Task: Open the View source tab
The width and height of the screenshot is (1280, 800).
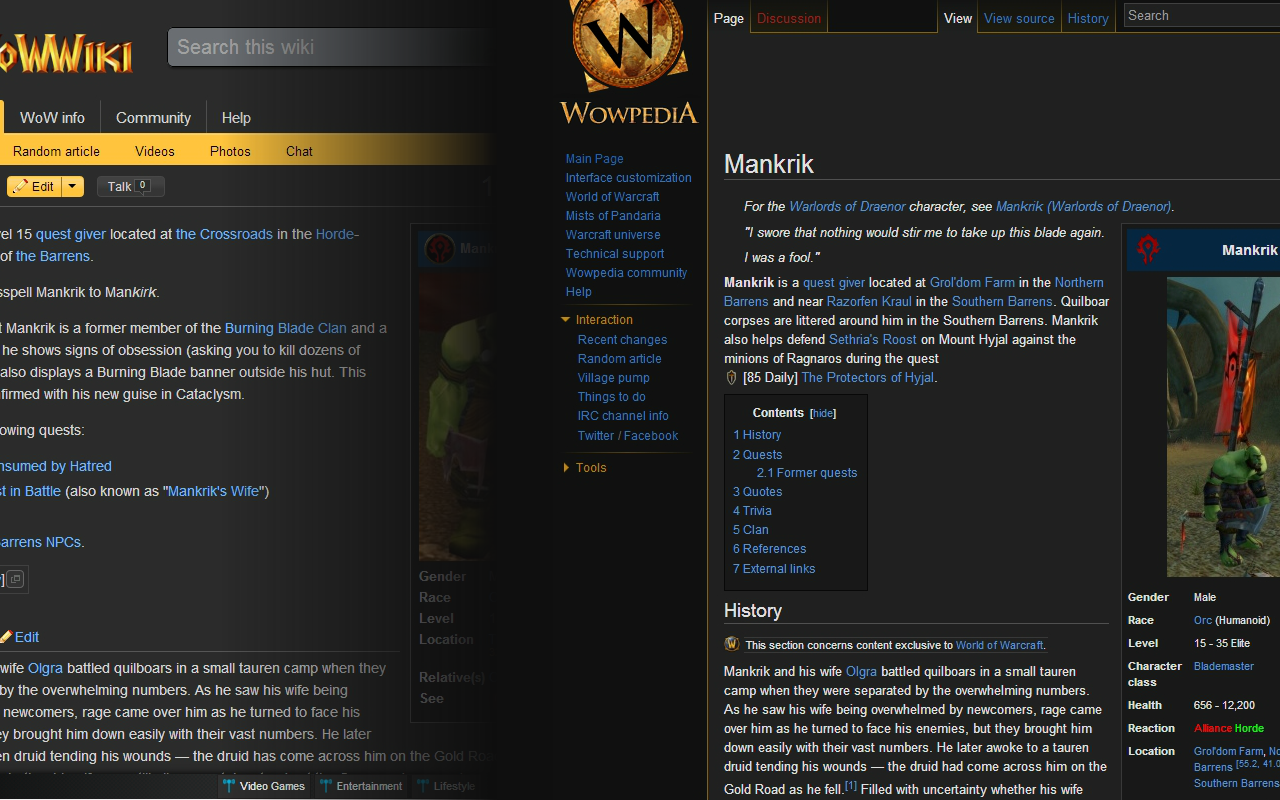Action: [1019, 18]
